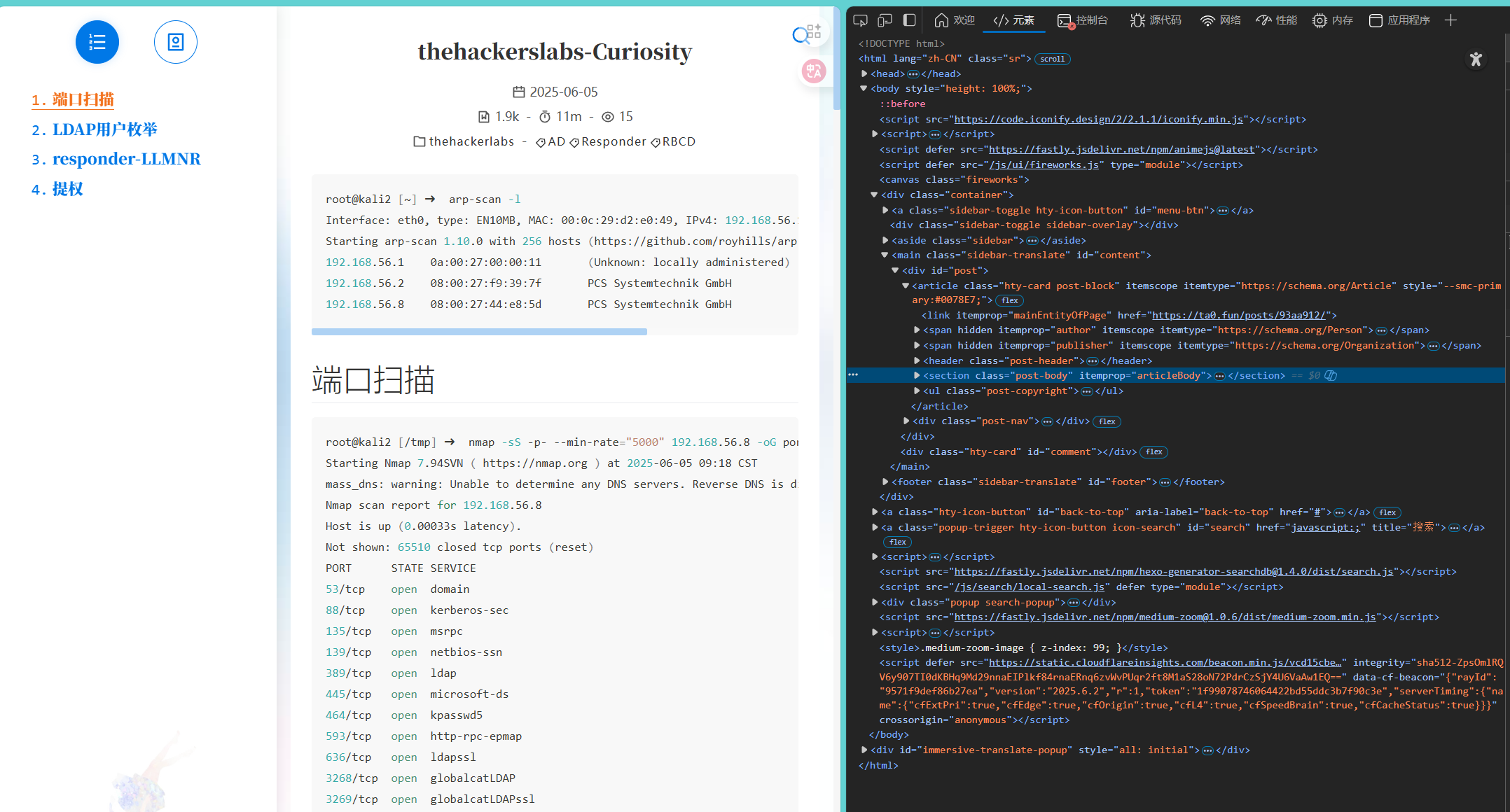Add more tools with the plus icon
This screenshot has height=812, width=1510.
pos(1450,20)
